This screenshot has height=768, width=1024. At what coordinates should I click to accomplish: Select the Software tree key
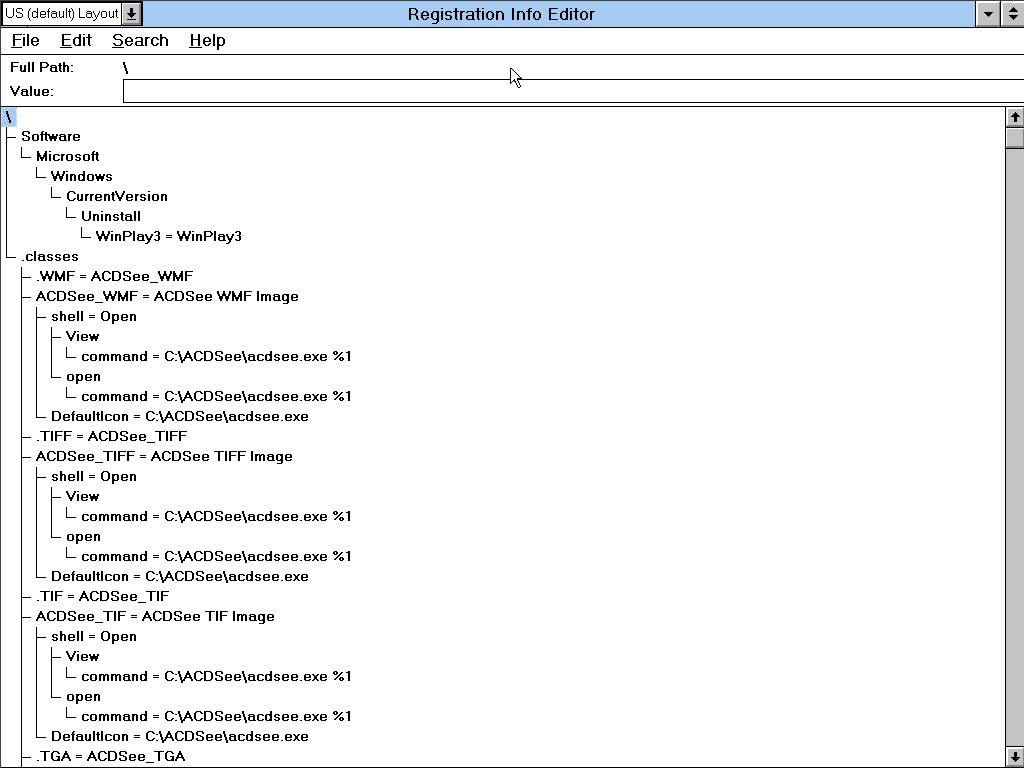50,136
